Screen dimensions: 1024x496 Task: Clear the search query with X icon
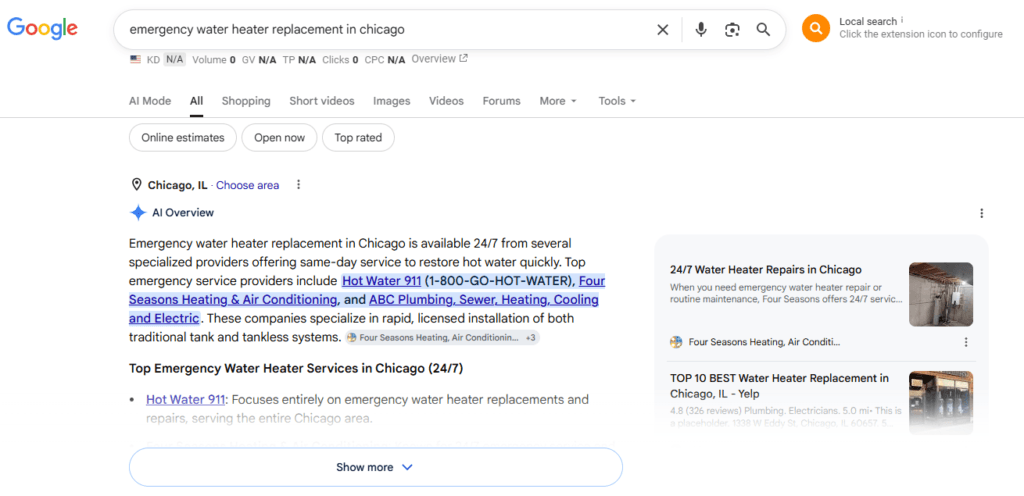[x=662, y=29]
